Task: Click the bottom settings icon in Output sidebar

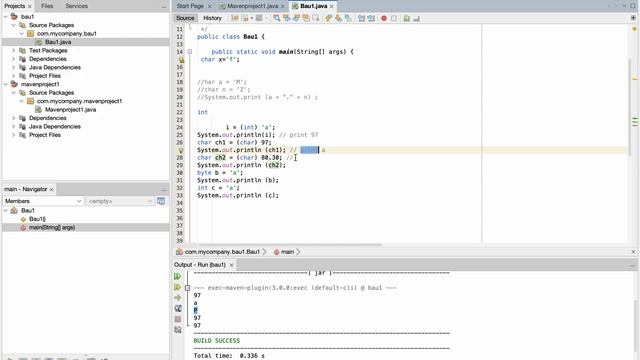Action: coord(178,329)
